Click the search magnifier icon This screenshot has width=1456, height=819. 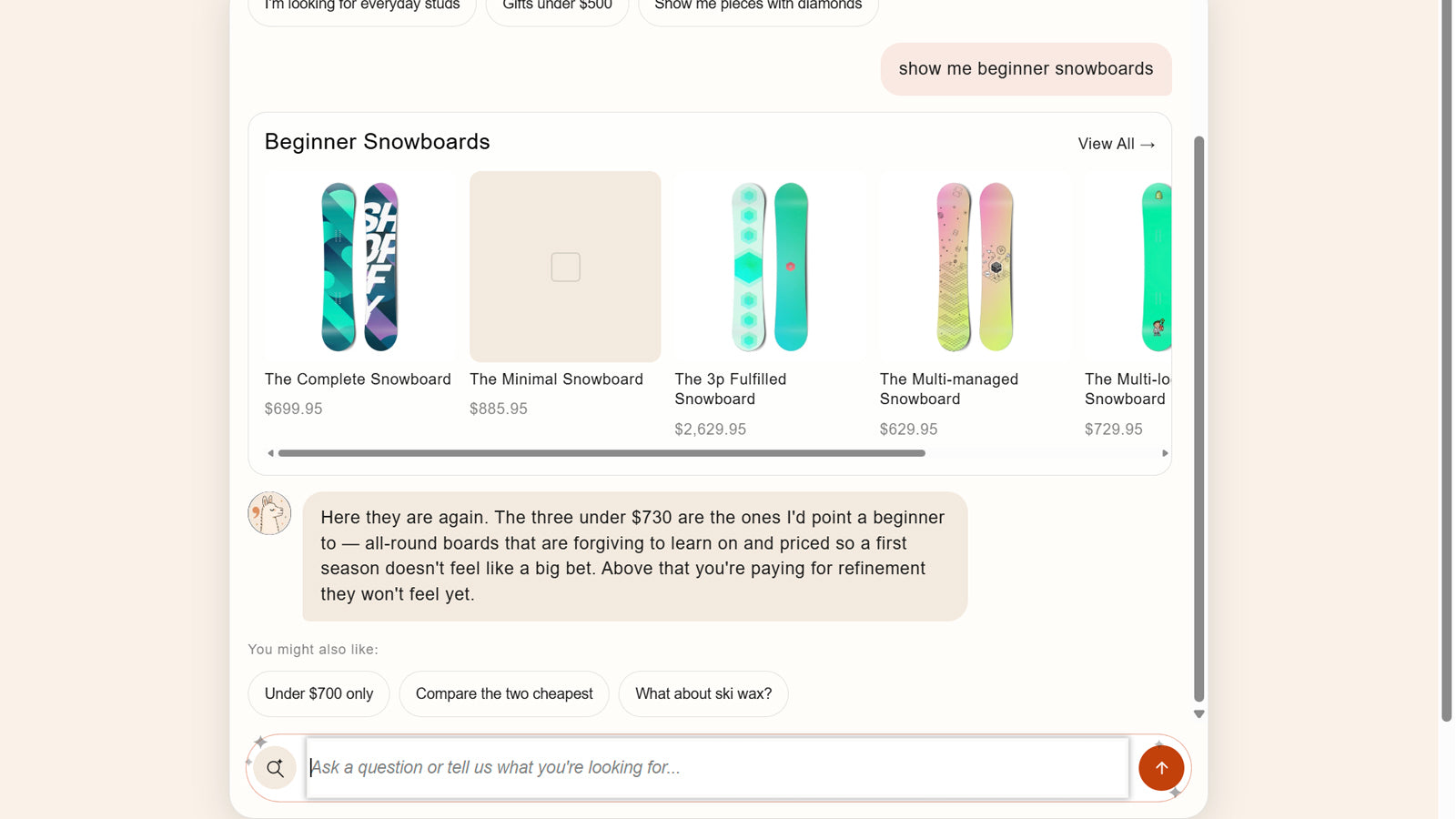click(275, 768)
